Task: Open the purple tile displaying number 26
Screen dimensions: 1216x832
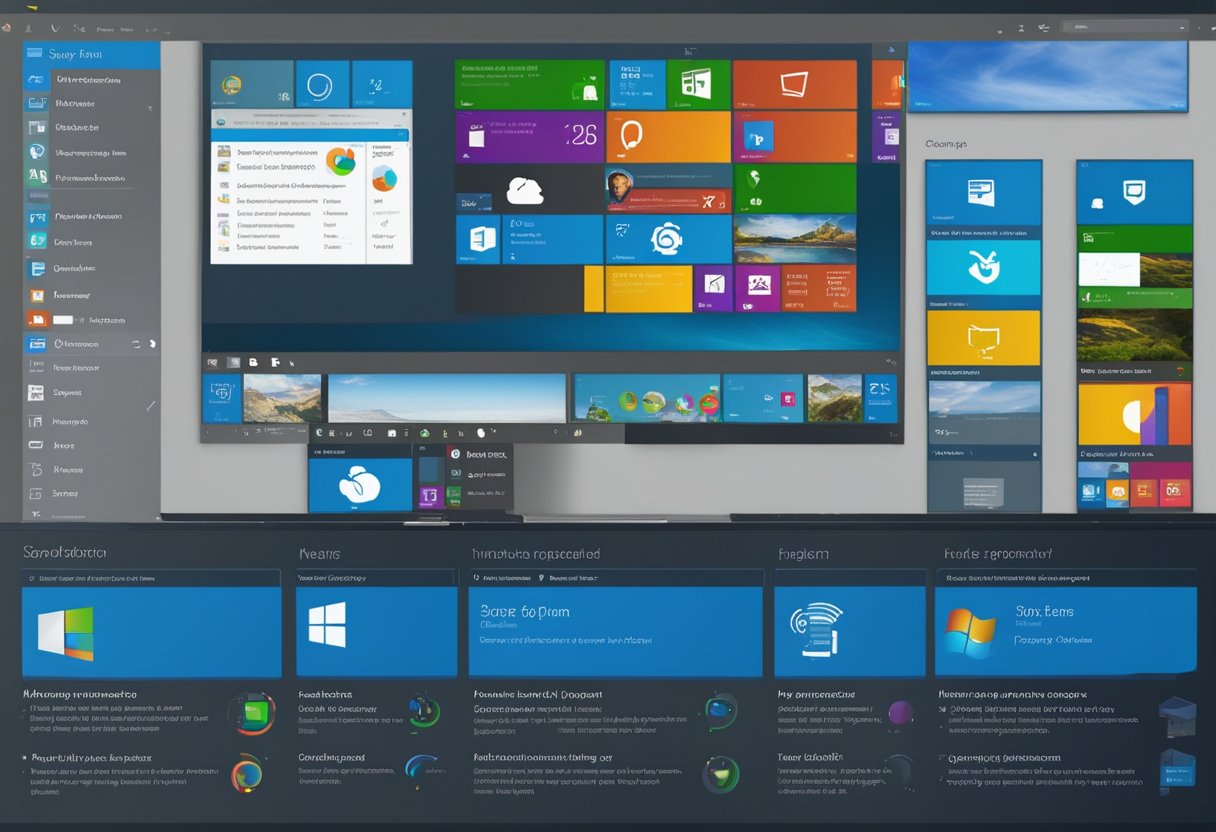Action: click(529, 136)
